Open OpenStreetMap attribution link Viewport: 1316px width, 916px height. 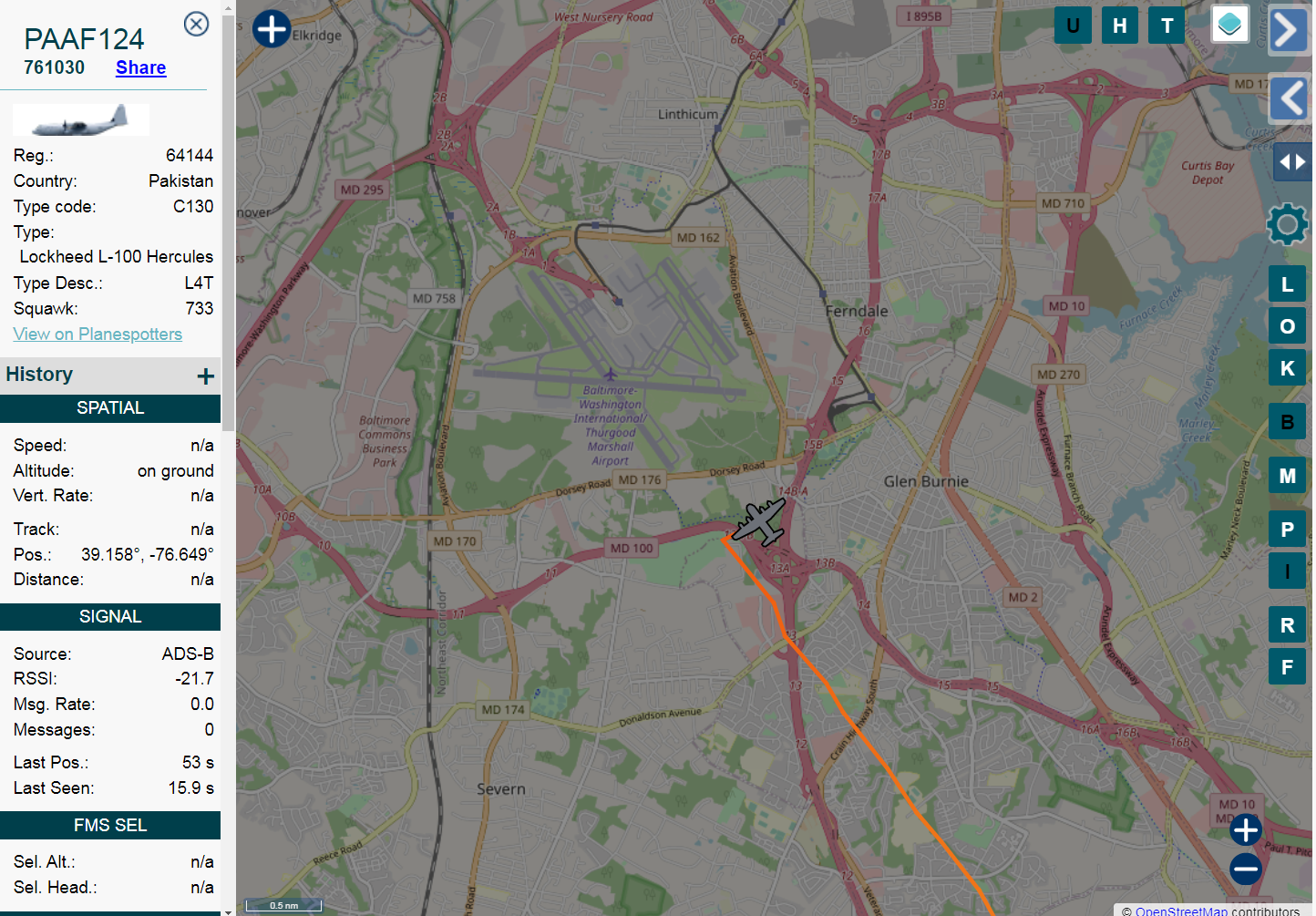click(x=1181, y=911)
